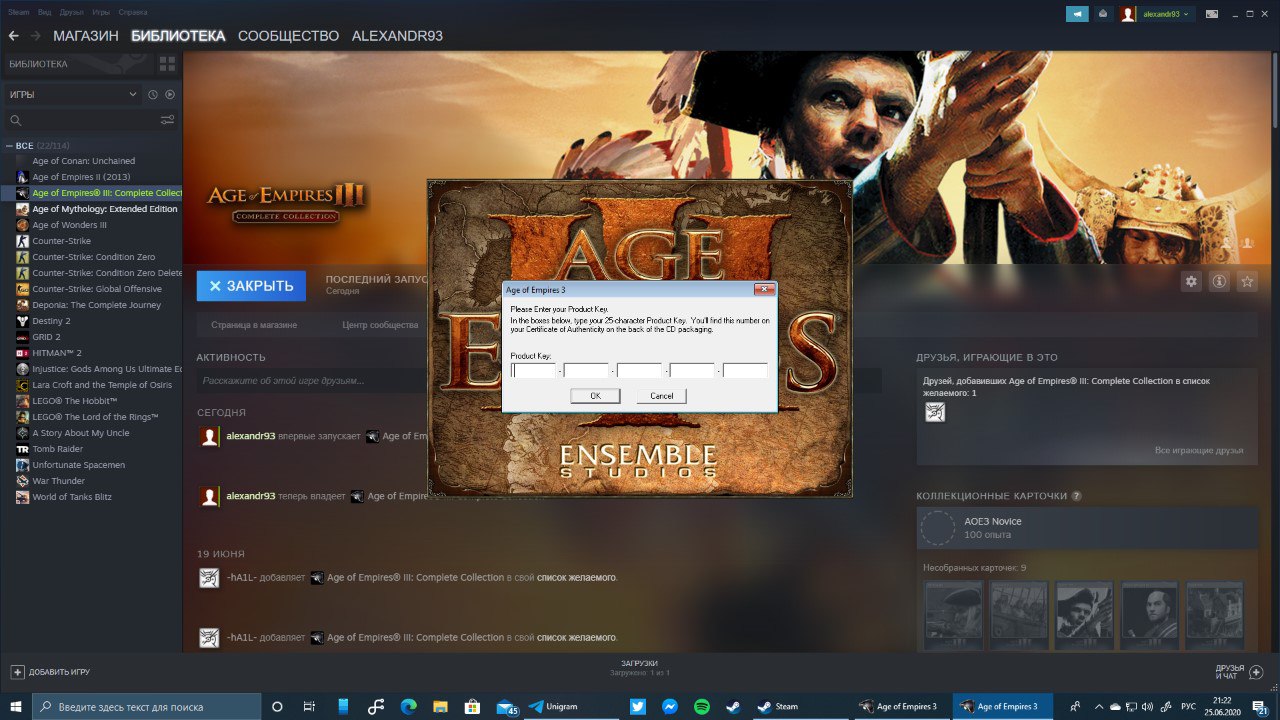Open Twitter from the taskbar

[638, 706]
